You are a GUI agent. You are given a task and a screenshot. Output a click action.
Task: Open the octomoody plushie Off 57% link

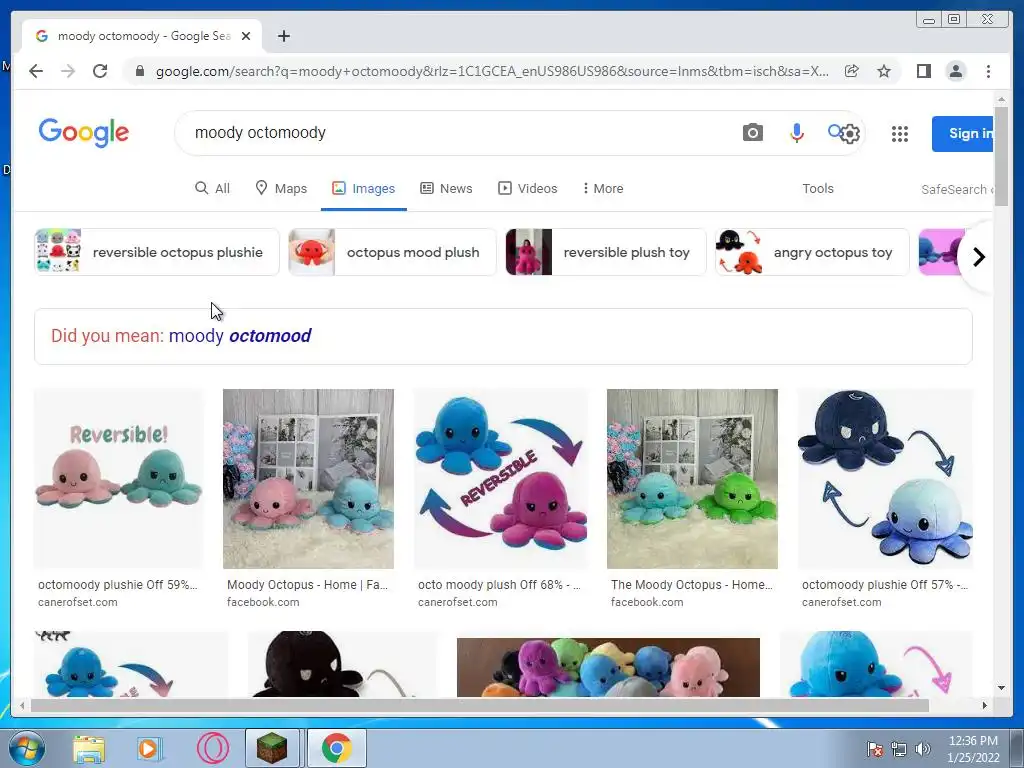(x=885, y=584)
